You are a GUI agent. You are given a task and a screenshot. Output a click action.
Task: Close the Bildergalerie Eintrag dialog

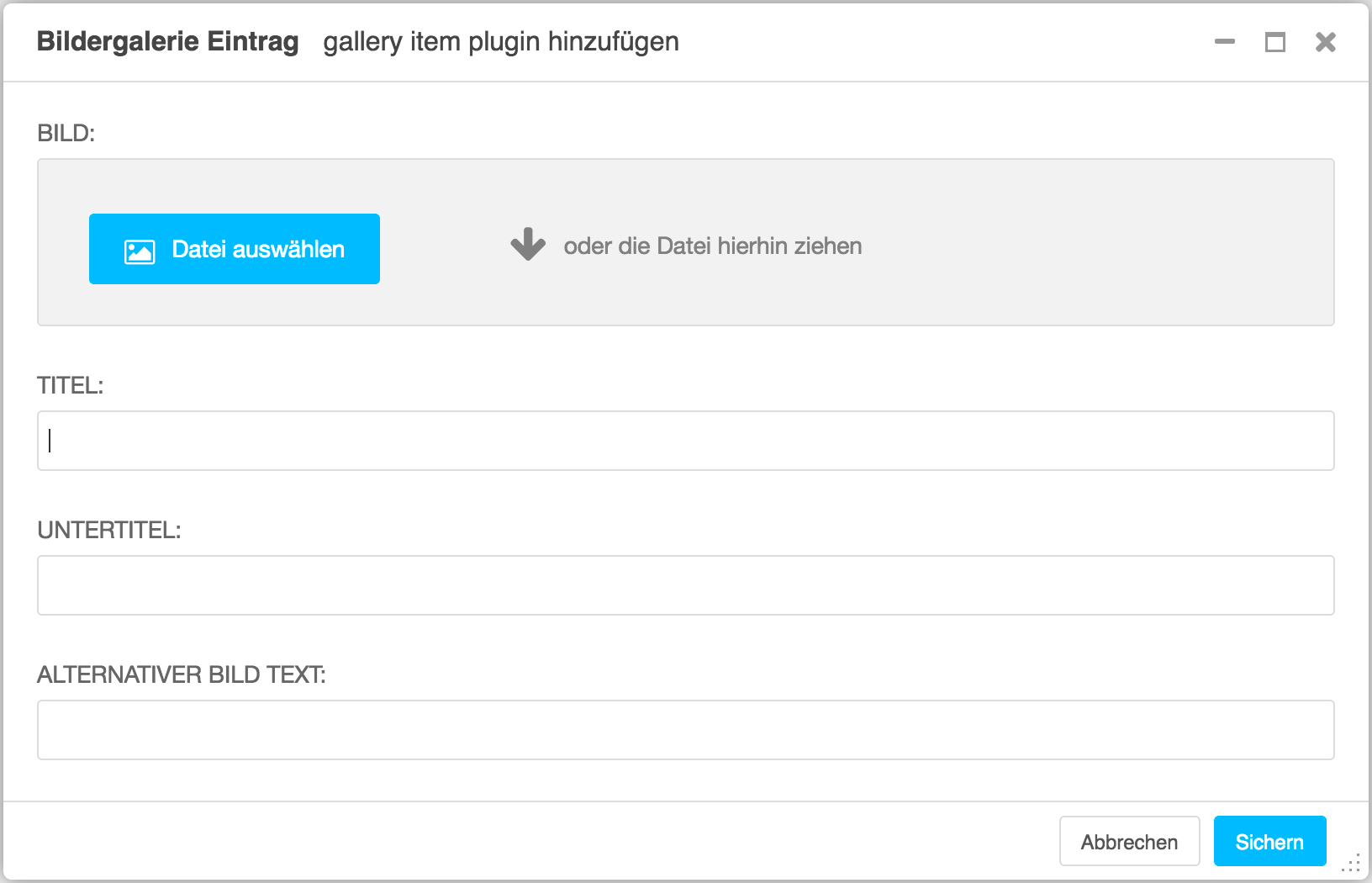(x=1325, y=41)
